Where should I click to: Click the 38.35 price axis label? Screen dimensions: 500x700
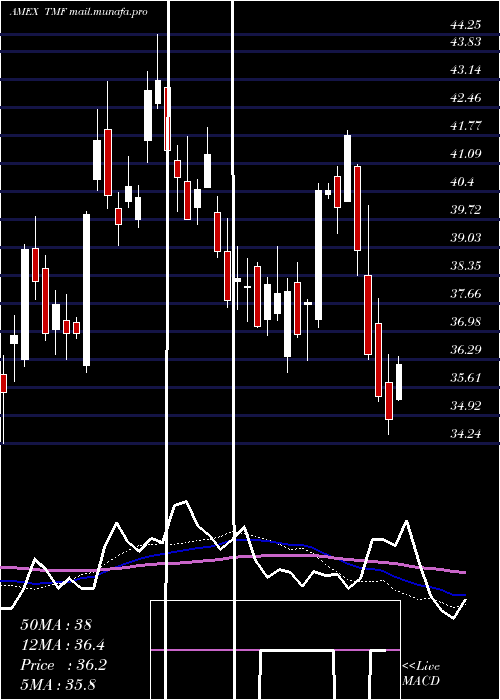pos(466,266)
